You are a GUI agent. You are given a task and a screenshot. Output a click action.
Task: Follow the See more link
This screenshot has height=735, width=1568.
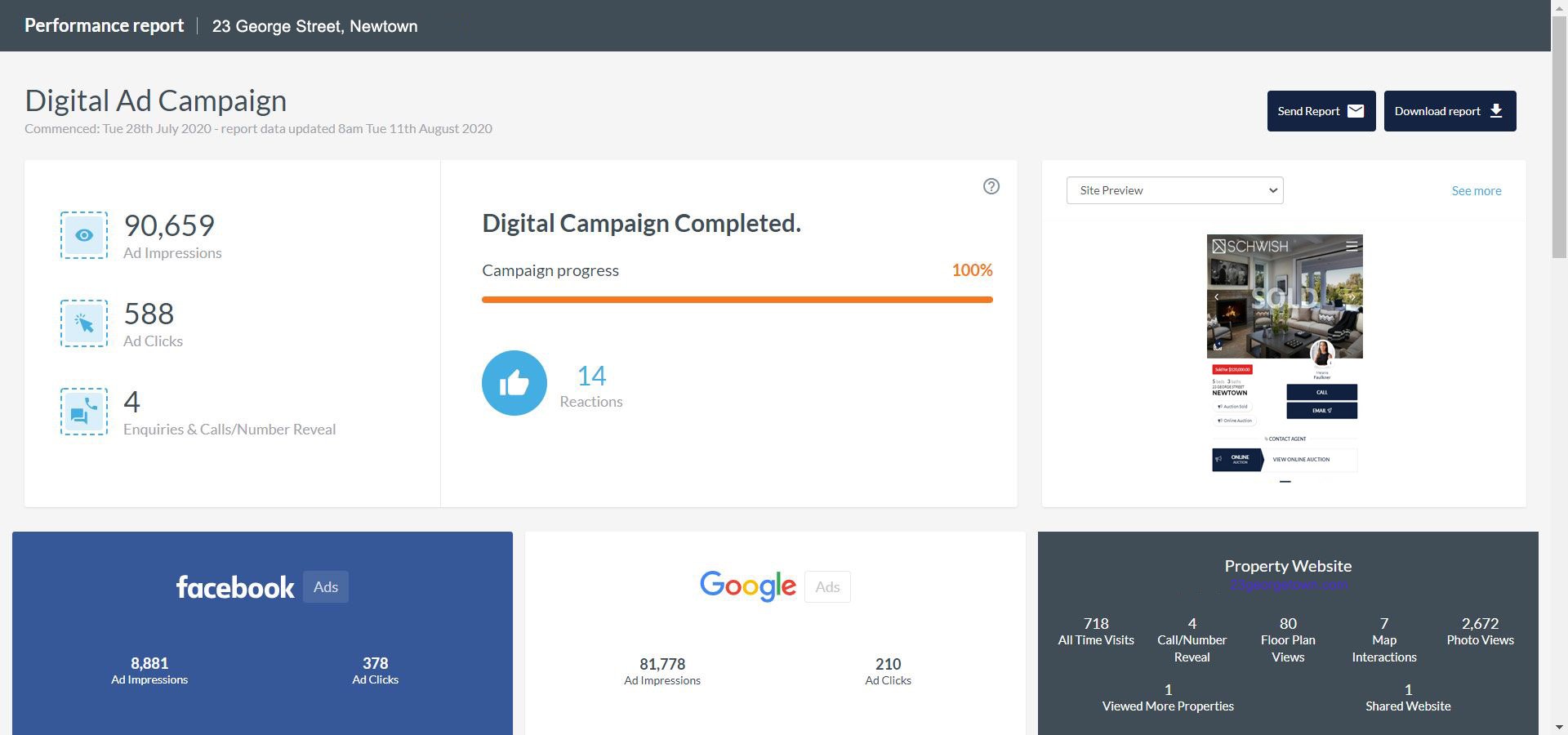pyautogui.click(x=1476, y=191)
